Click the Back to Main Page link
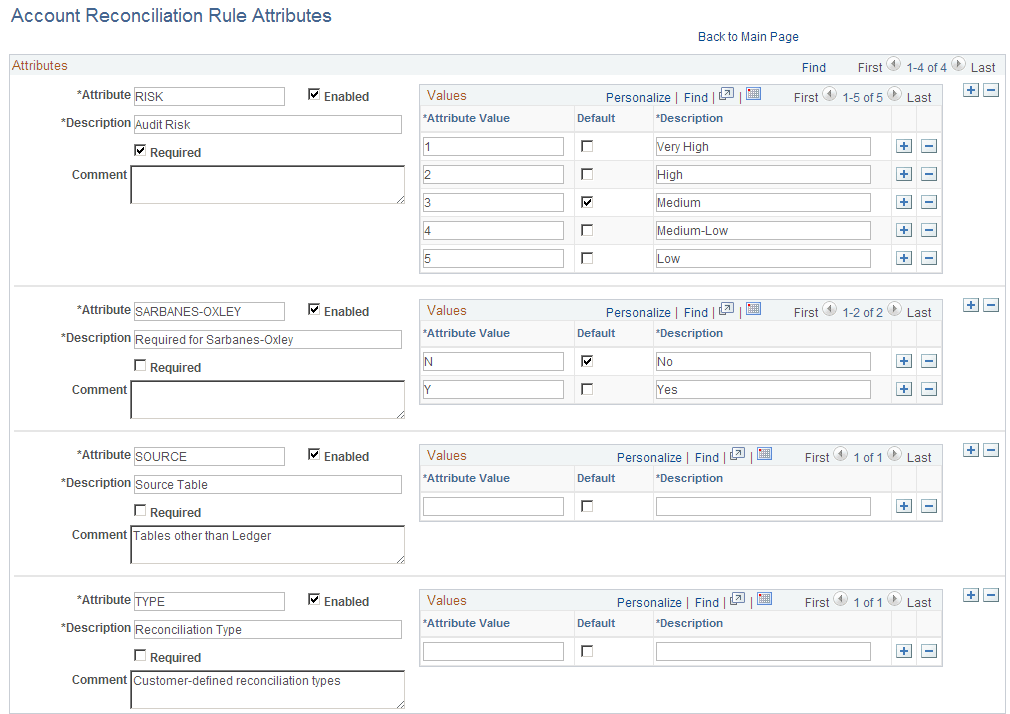The height and width of the screenshot is (714, 1010). [748, 36]
